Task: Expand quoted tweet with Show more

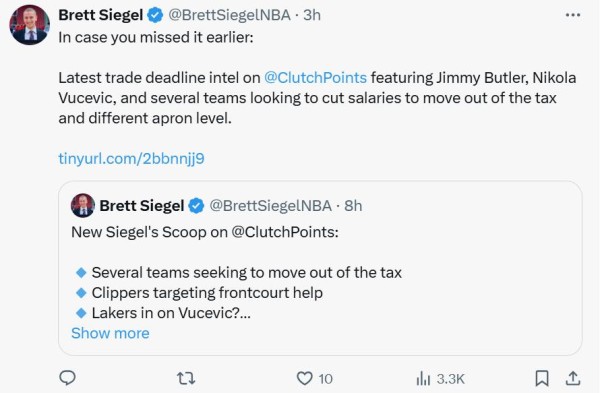Action: pyautogui.click(x=110, y=333)
